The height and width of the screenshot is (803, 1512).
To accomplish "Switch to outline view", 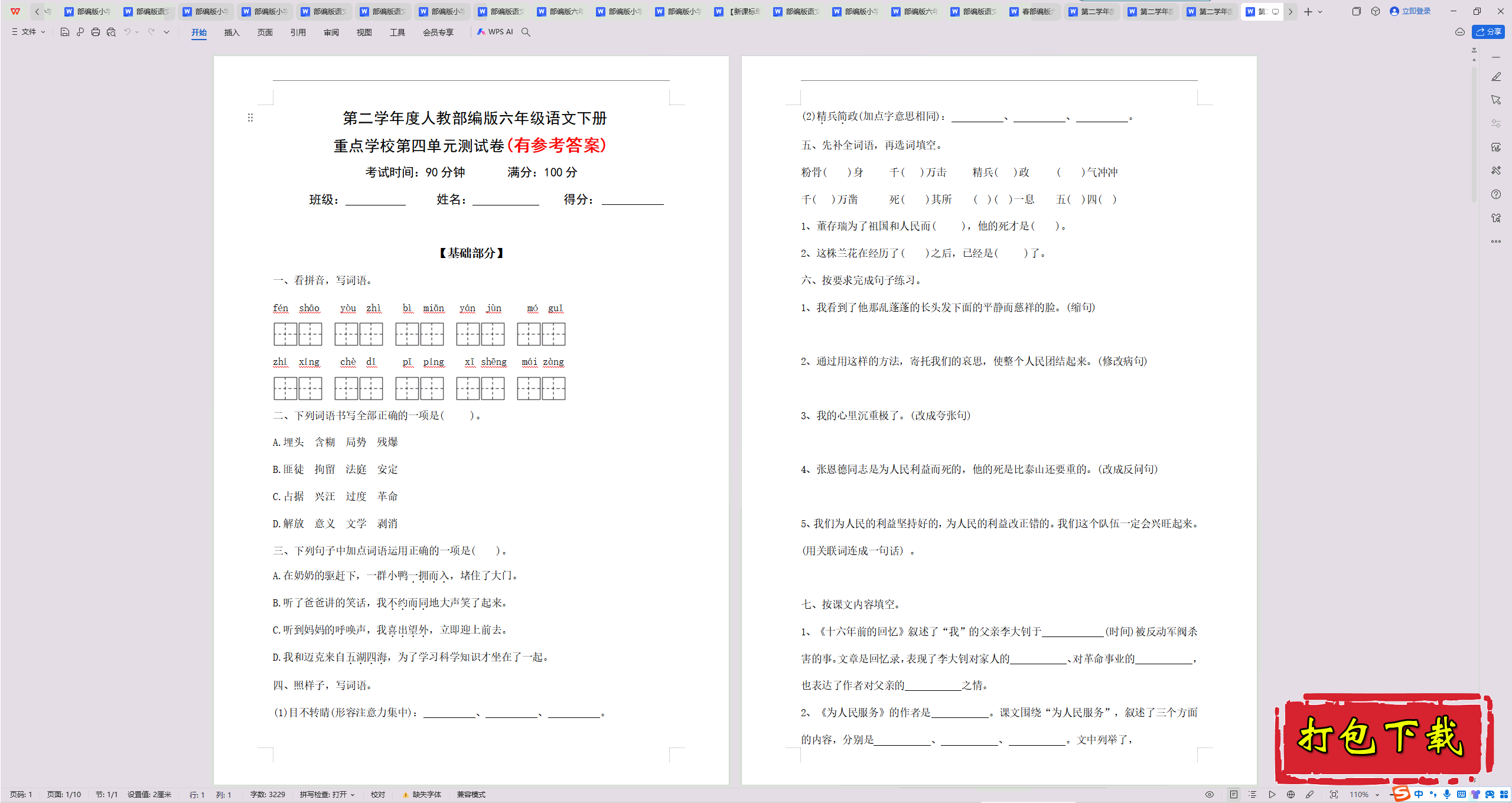I will (x=1253, y=795).
